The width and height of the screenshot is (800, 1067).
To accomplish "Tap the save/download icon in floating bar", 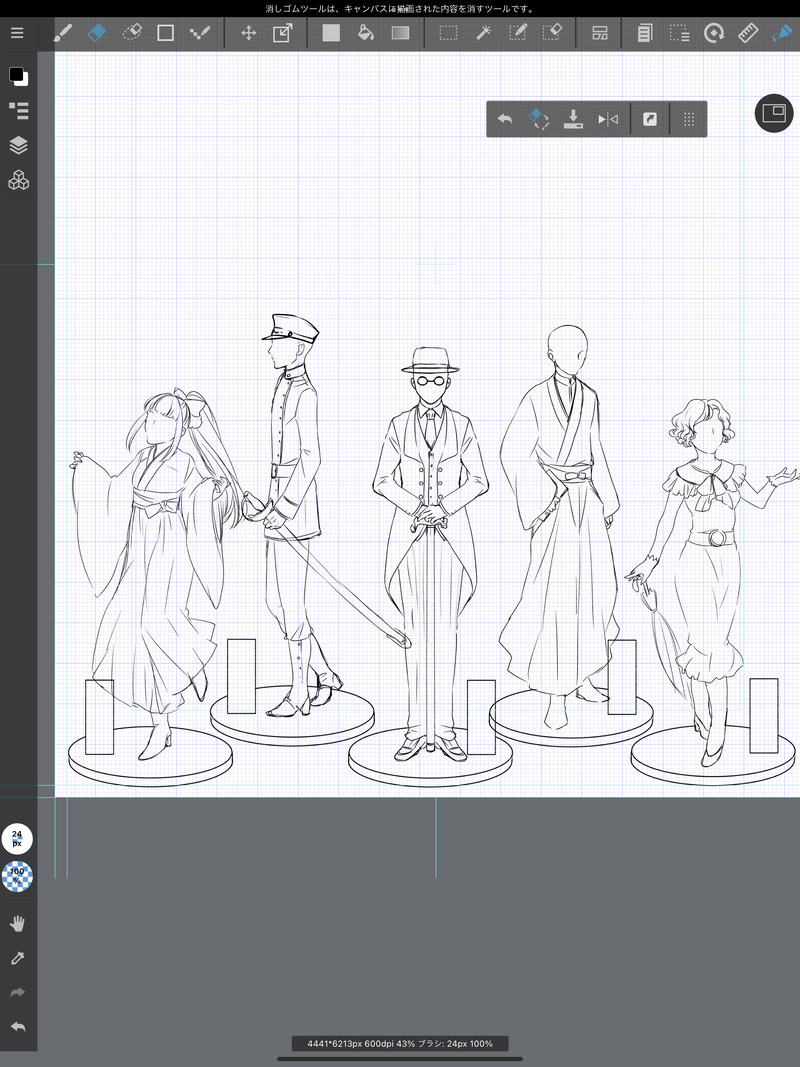I will pos(573,119).
